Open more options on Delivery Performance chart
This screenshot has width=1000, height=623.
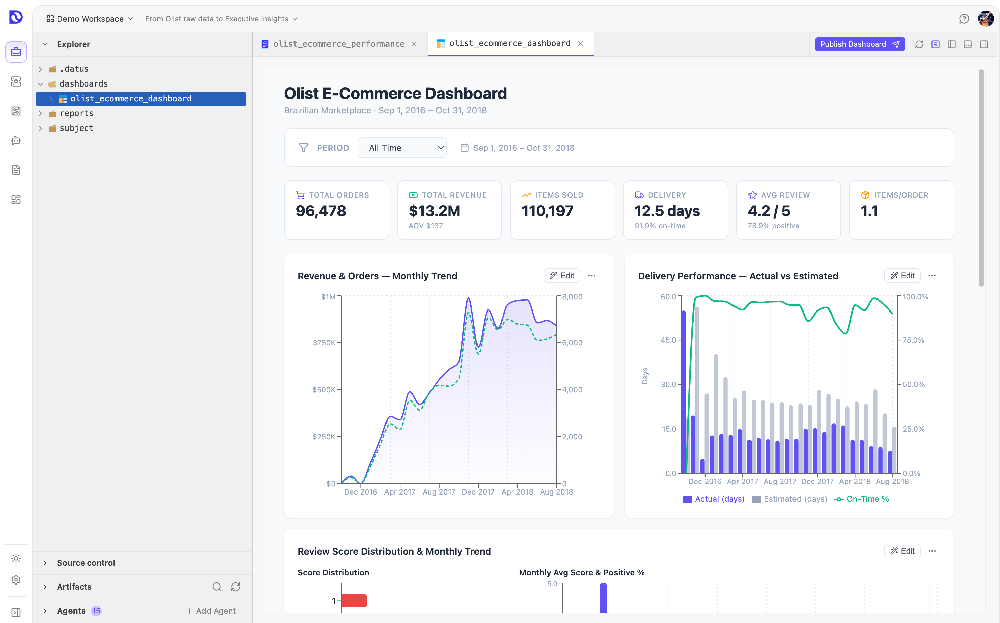pos(932,275)
